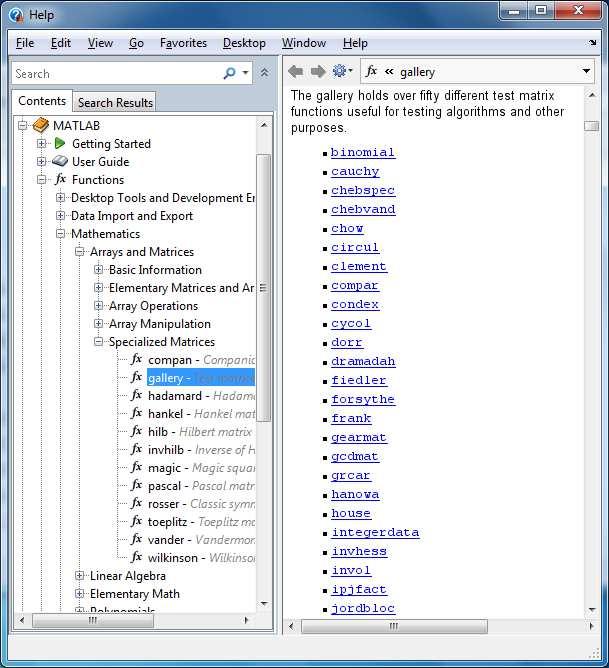The image size is (609, 668).
Task: Expand the Linear Algebra node
Action: click(x=79, y=576)
